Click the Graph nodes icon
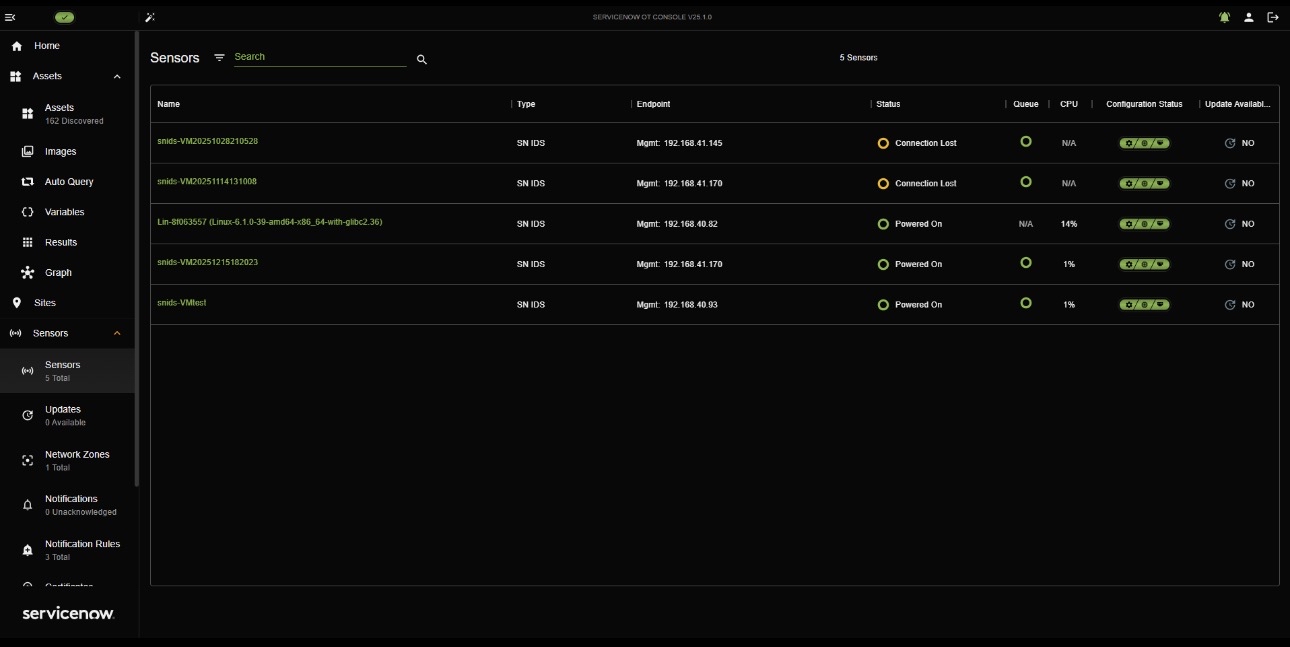The height and width of the screenshot is (647, 1290). [28, 272]
